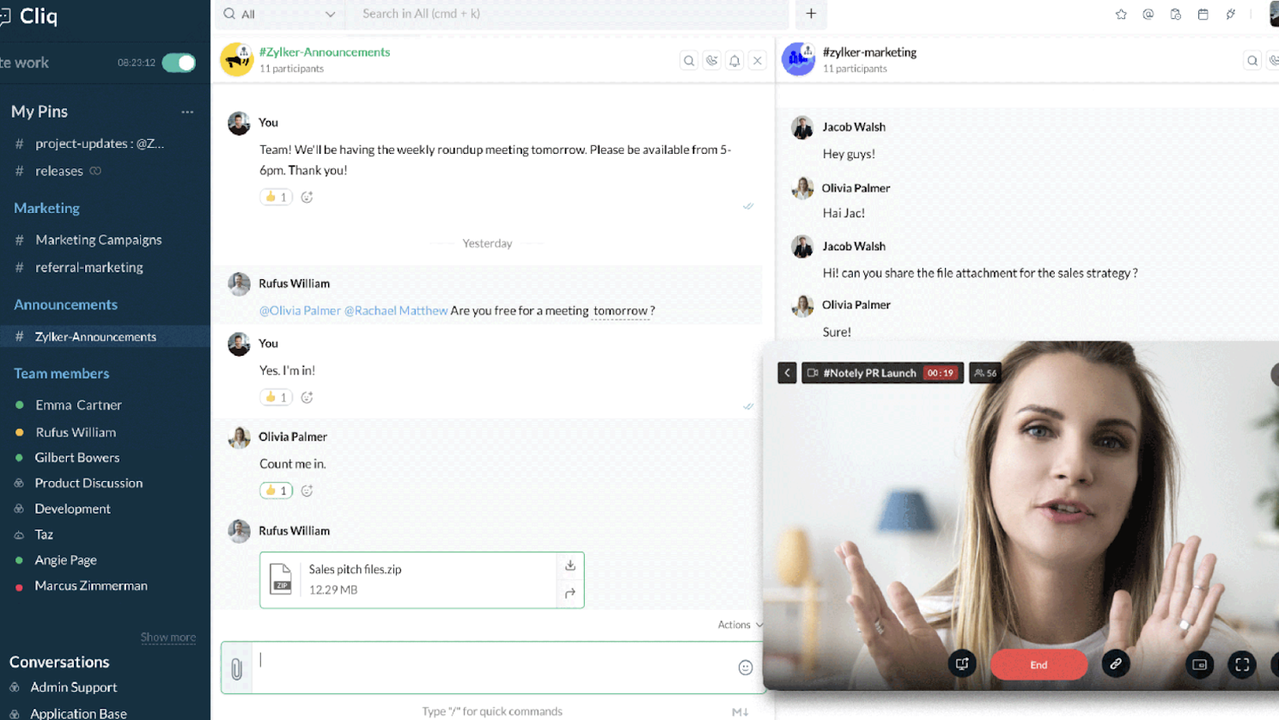Open the starred messages icon
This screenshot has width=1279, height=720.
click(x=1121, y=14)
